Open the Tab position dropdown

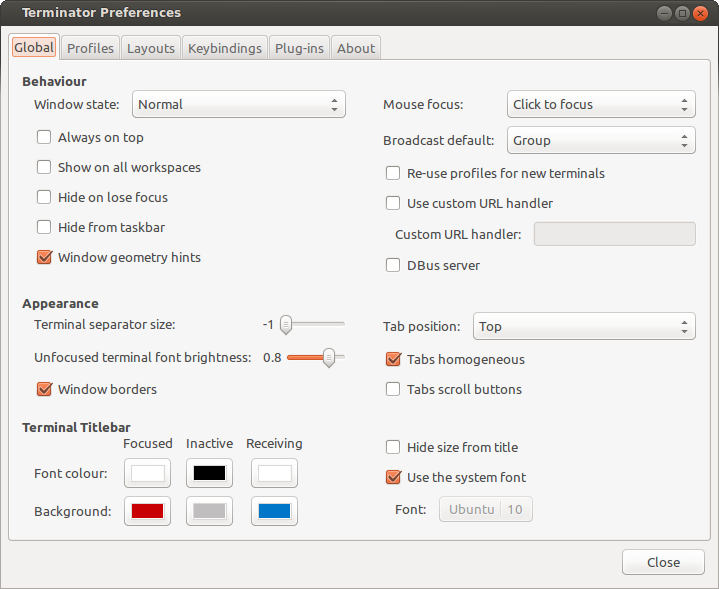(584, 326)
